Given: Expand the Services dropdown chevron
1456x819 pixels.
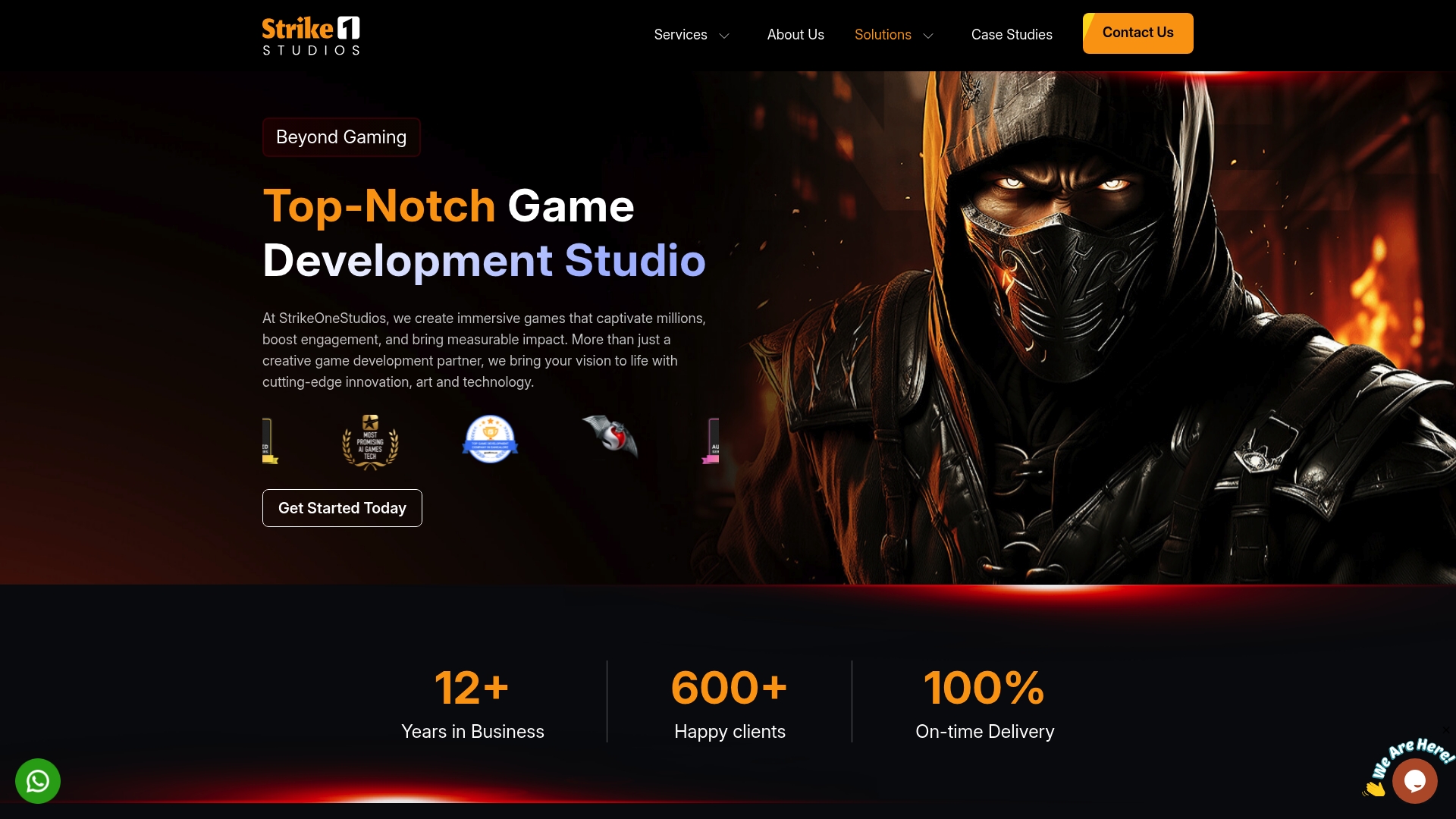Looking at the screenshot, I should [x=724, y=36].
